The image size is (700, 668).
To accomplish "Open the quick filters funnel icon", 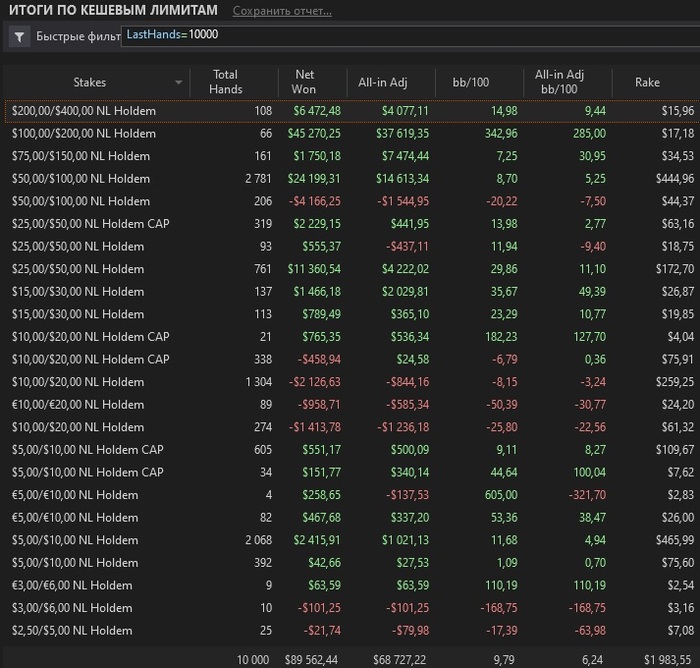I will pos(19,37).
